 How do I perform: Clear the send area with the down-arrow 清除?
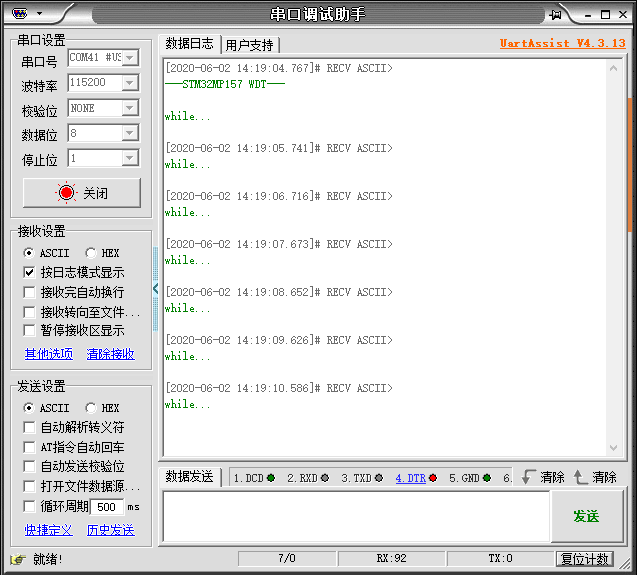[x=543, y=477]
